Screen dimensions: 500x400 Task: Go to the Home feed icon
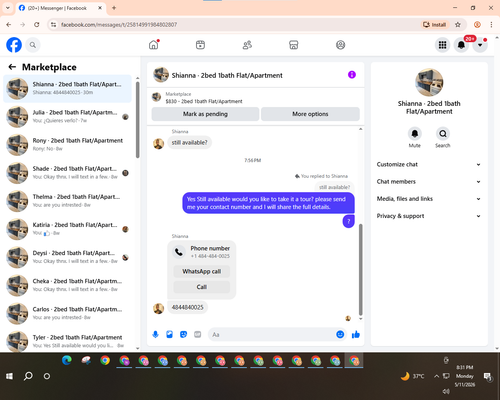[x=154, y=45]
